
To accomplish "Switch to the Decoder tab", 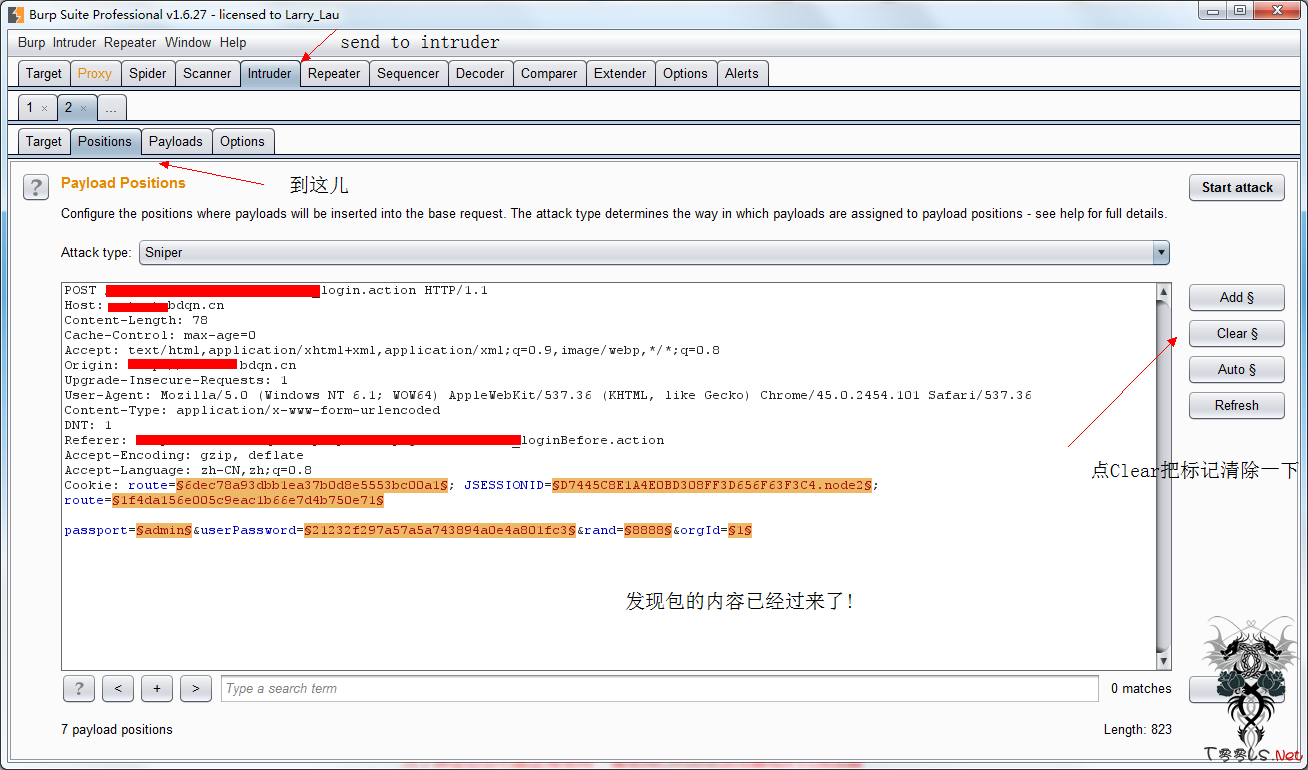I will tap(480, 73).
